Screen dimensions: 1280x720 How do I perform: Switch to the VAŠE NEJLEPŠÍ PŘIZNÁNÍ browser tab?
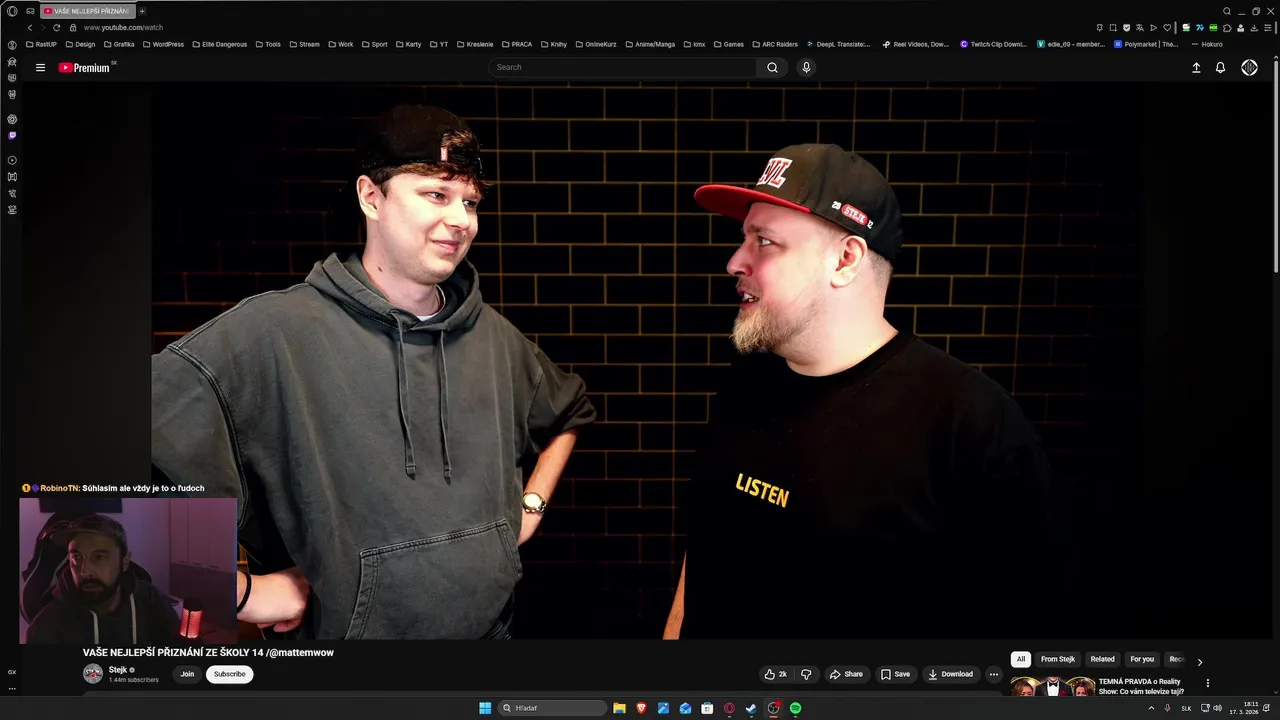point(86,11)
